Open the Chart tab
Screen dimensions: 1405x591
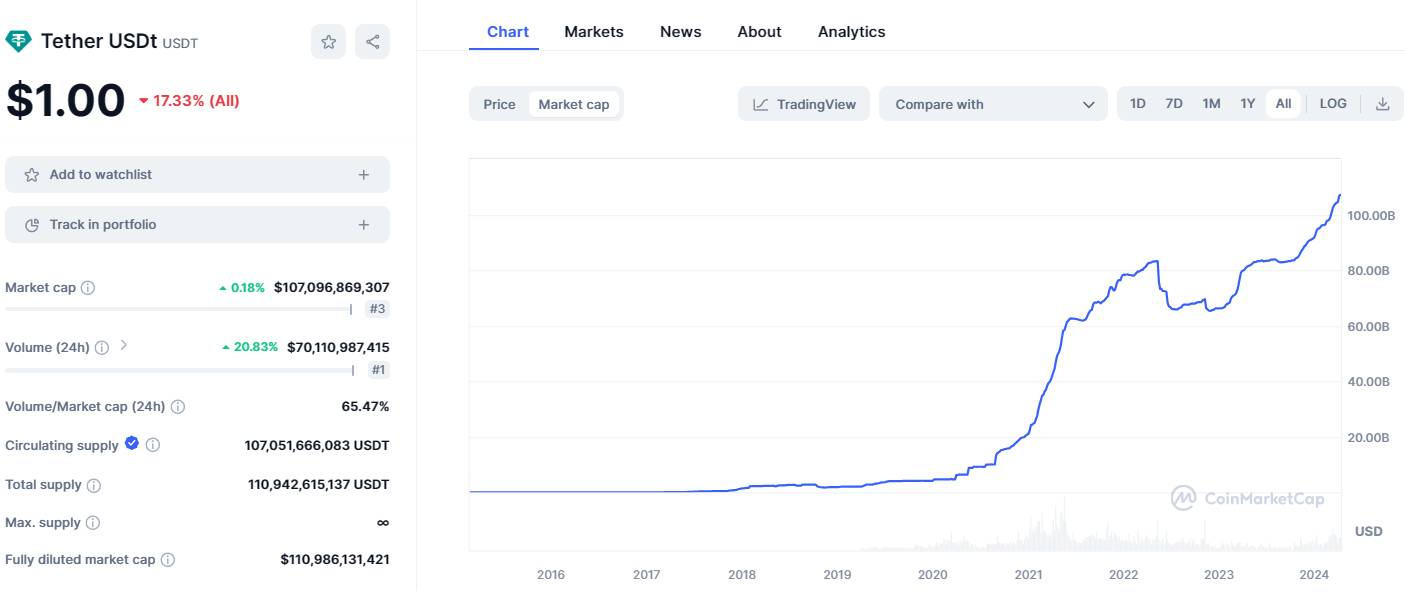tap(508, 32)
